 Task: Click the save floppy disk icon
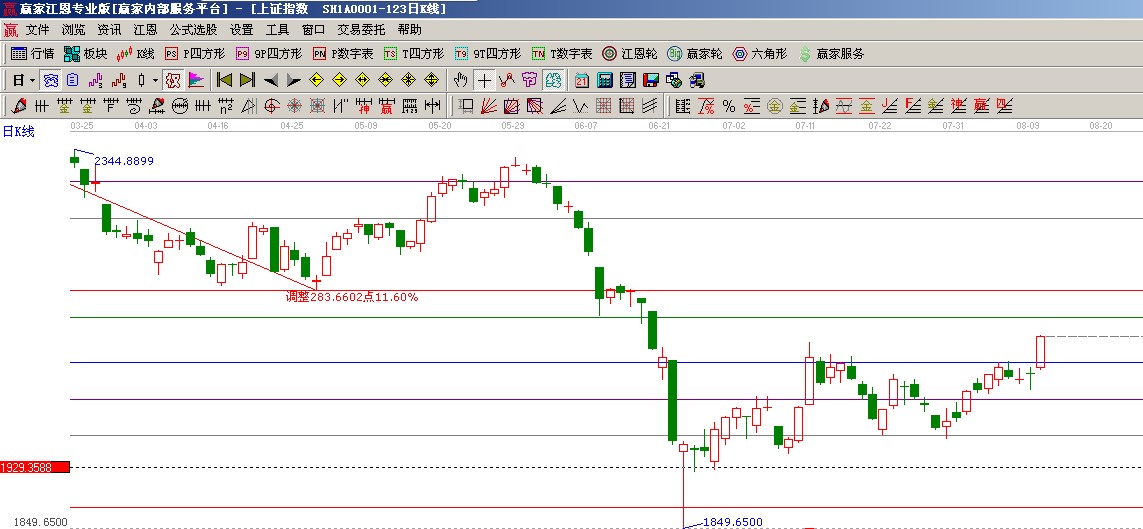coord(650,80)
